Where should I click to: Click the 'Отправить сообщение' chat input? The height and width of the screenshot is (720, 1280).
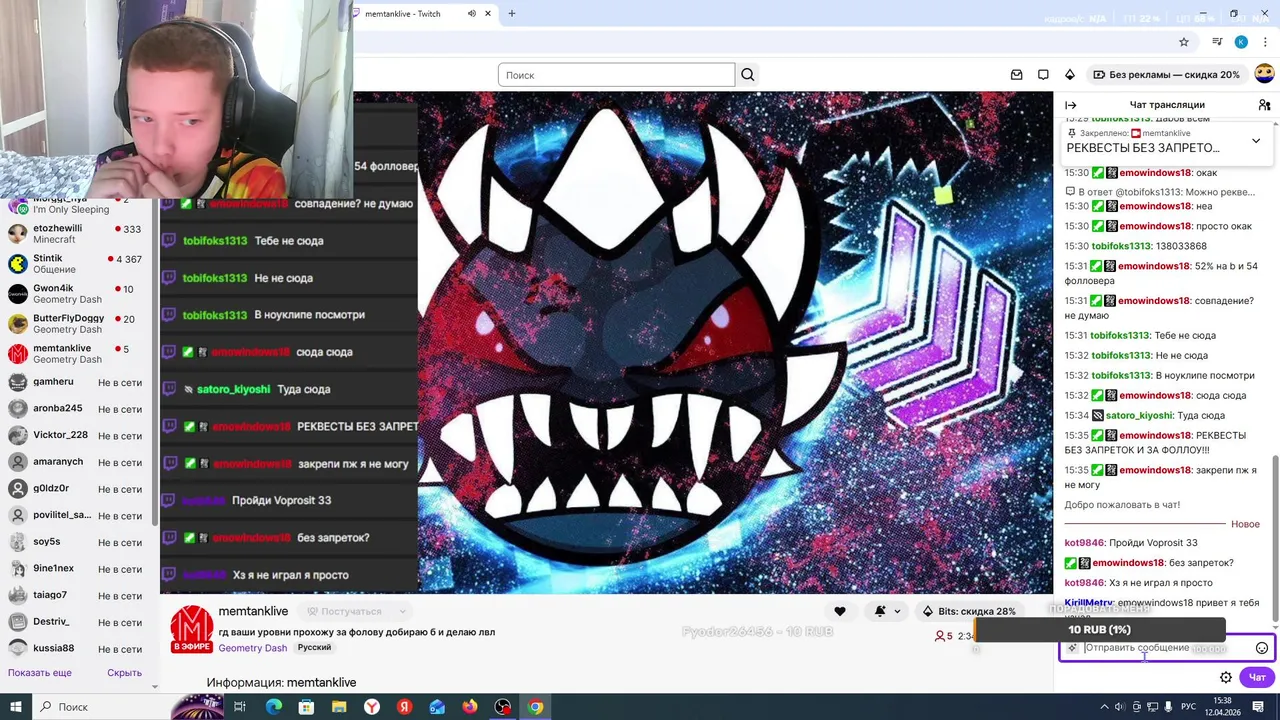click(1165, 648)
